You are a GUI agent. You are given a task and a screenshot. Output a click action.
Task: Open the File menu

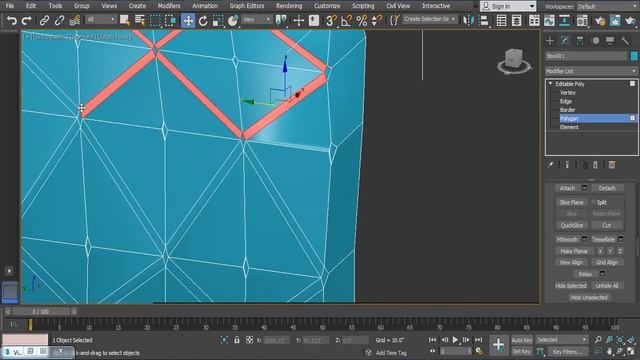click(10, 6)
